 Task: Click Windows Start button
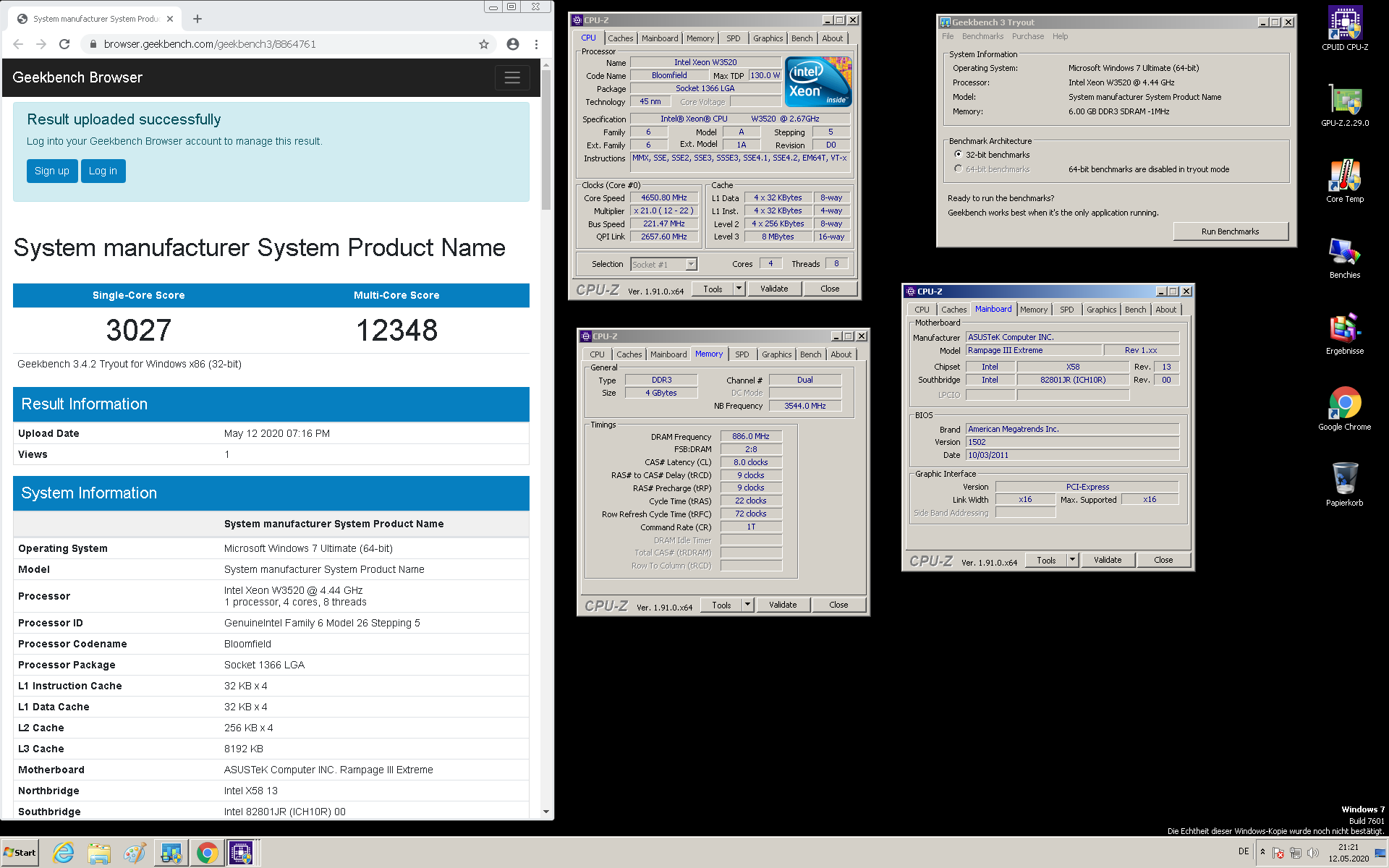[20, 853]
